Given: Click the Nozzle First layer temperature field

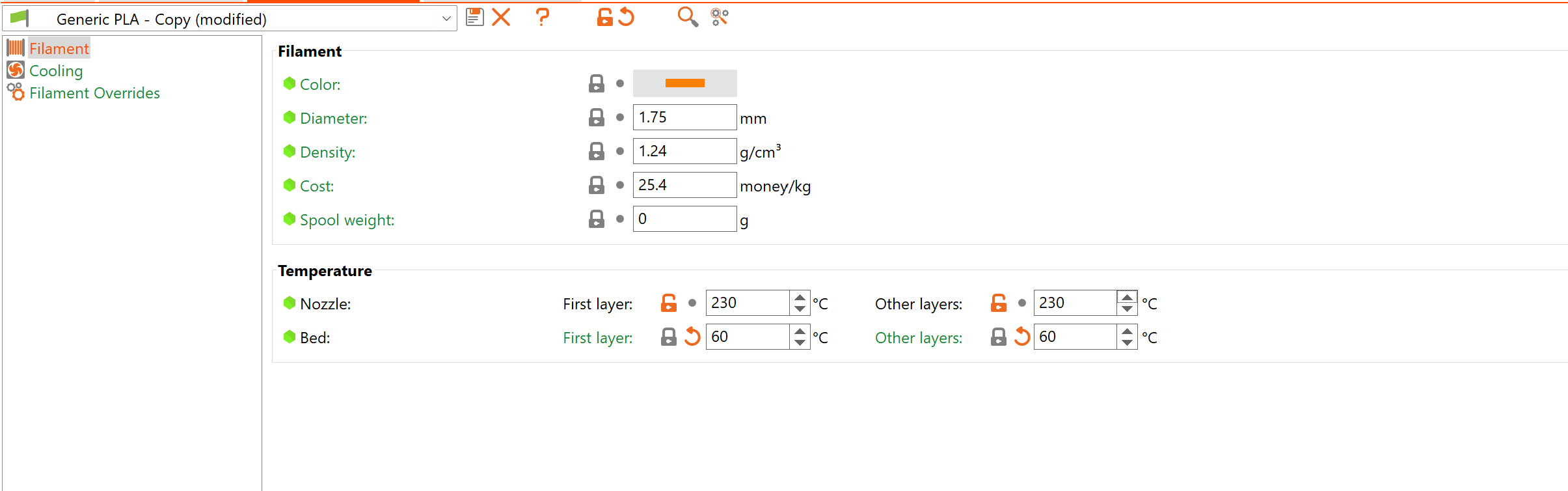Looking at the screenshot, I should tap(748, 303).
